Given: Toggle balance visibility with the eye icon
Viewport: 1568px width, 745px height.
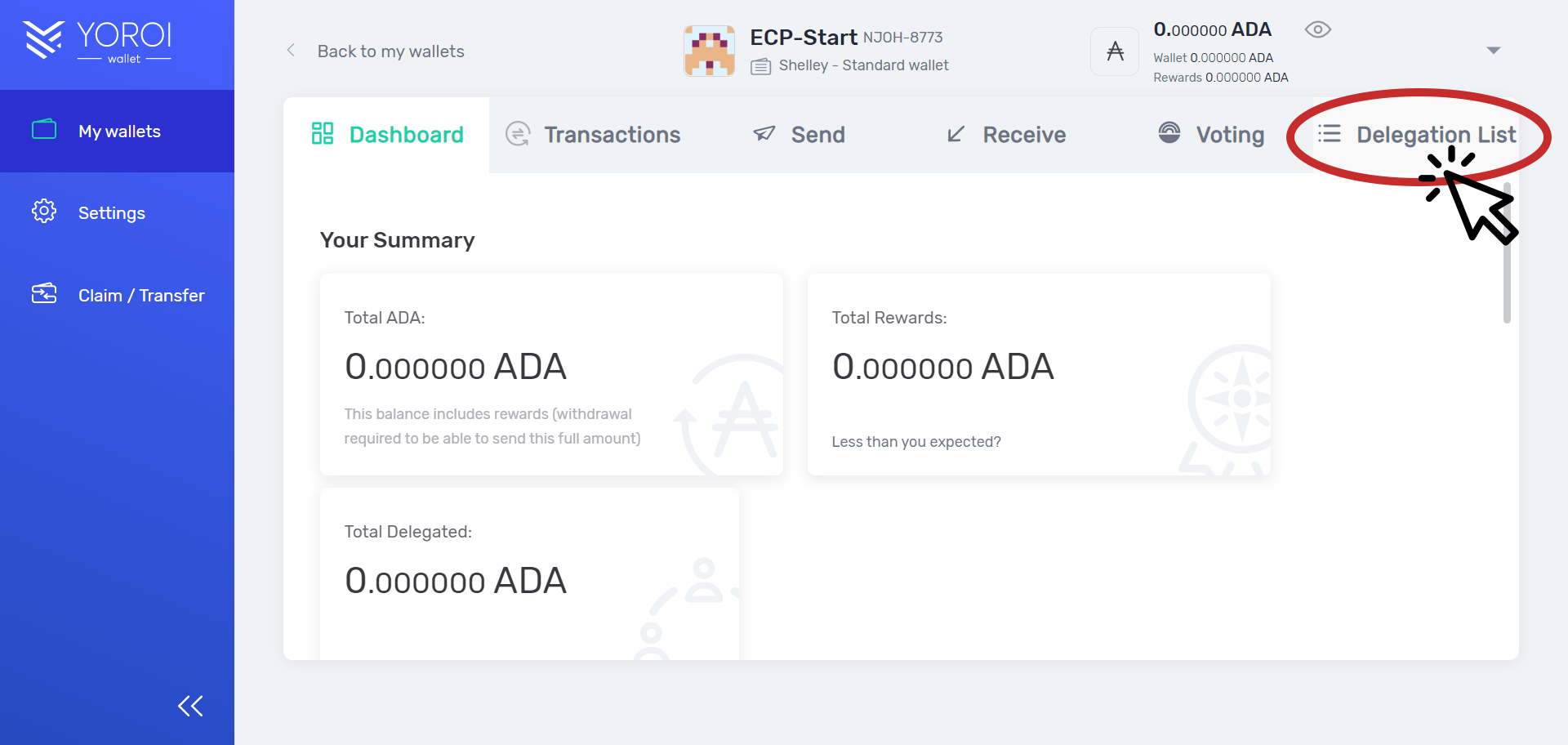Looking at the screenshot, I should pos(1316,29).
